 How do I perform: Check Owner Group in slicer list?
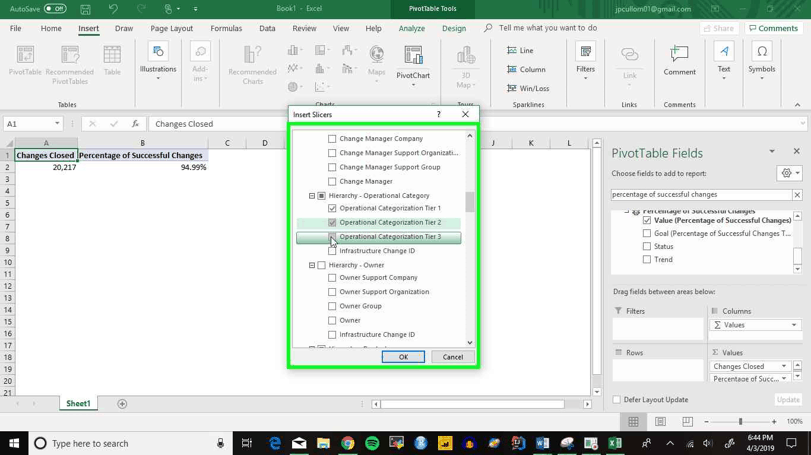pyautogui.click(x=332, y=306)
